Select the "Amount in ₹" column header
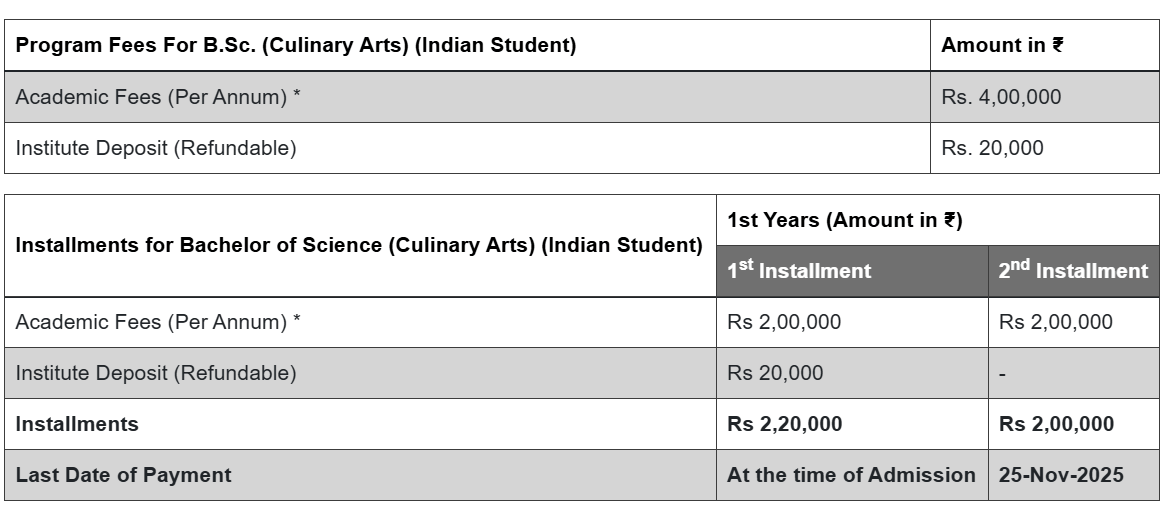This screenshot has width=1168, height=507. click(x=1002, y=46)
